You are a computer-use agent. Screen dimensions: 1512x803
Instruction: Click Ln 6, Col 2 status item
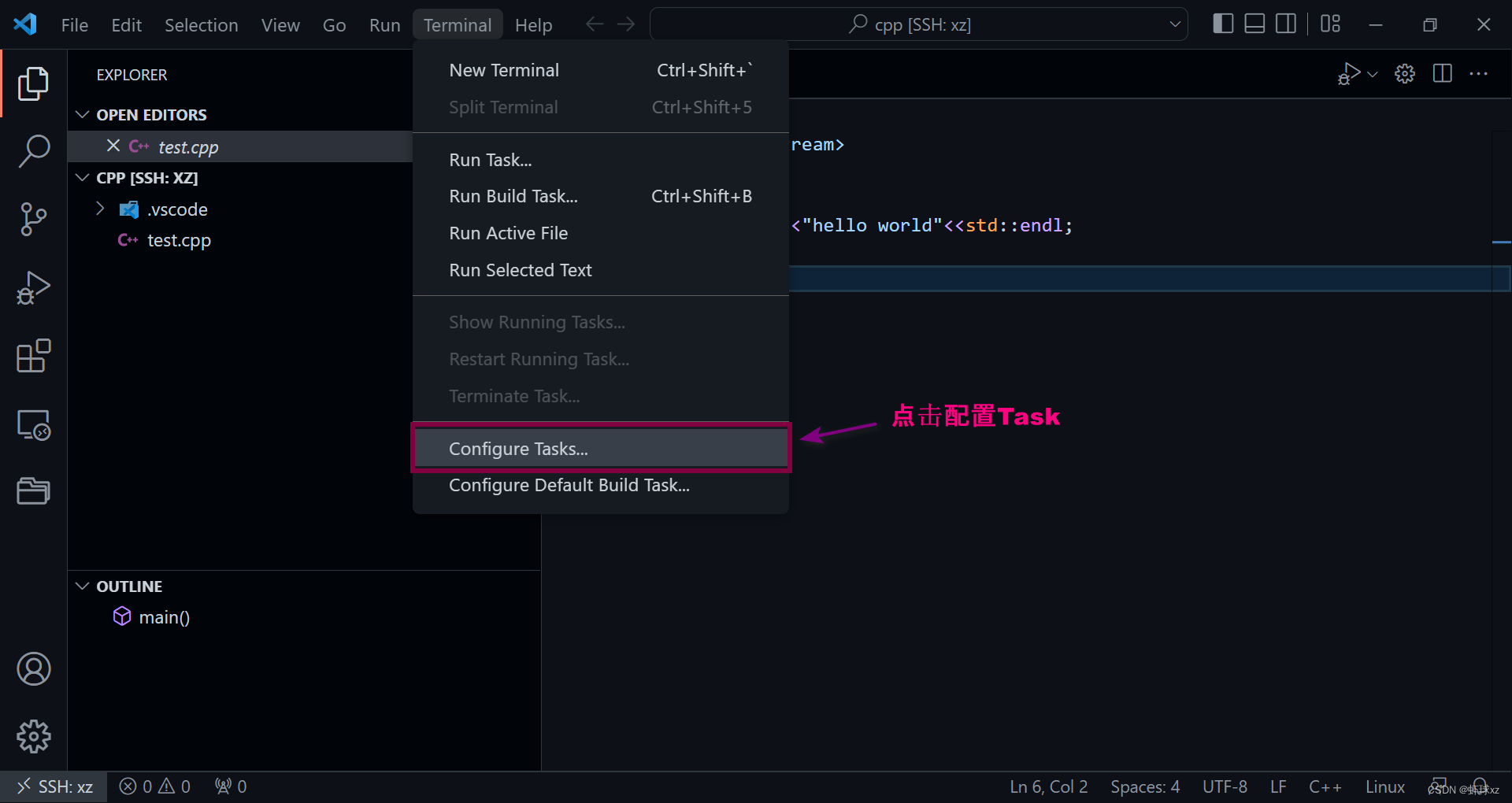point(1049,786)
